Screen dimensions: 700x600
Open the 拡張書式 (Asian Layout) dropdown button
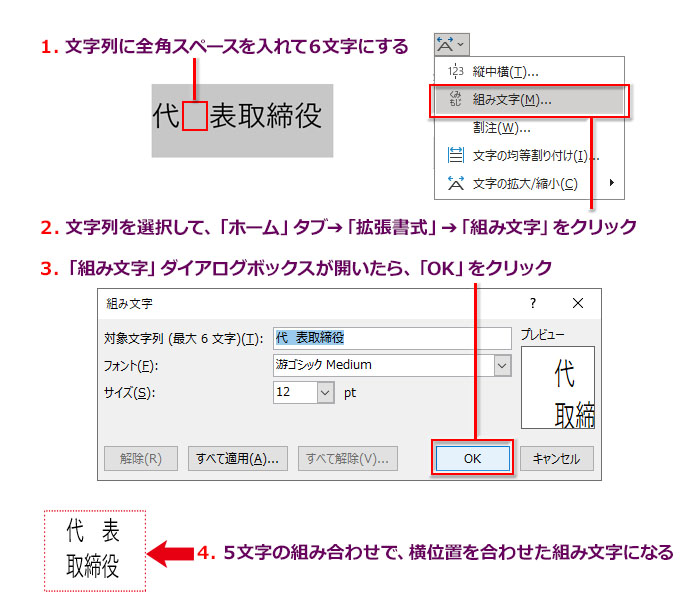tap(451, 44)
